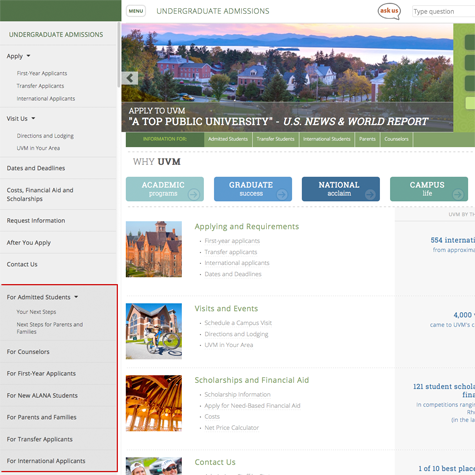Open Visits and Events heading
Screen dimensions: 475x475
click(x=226, y=308)
